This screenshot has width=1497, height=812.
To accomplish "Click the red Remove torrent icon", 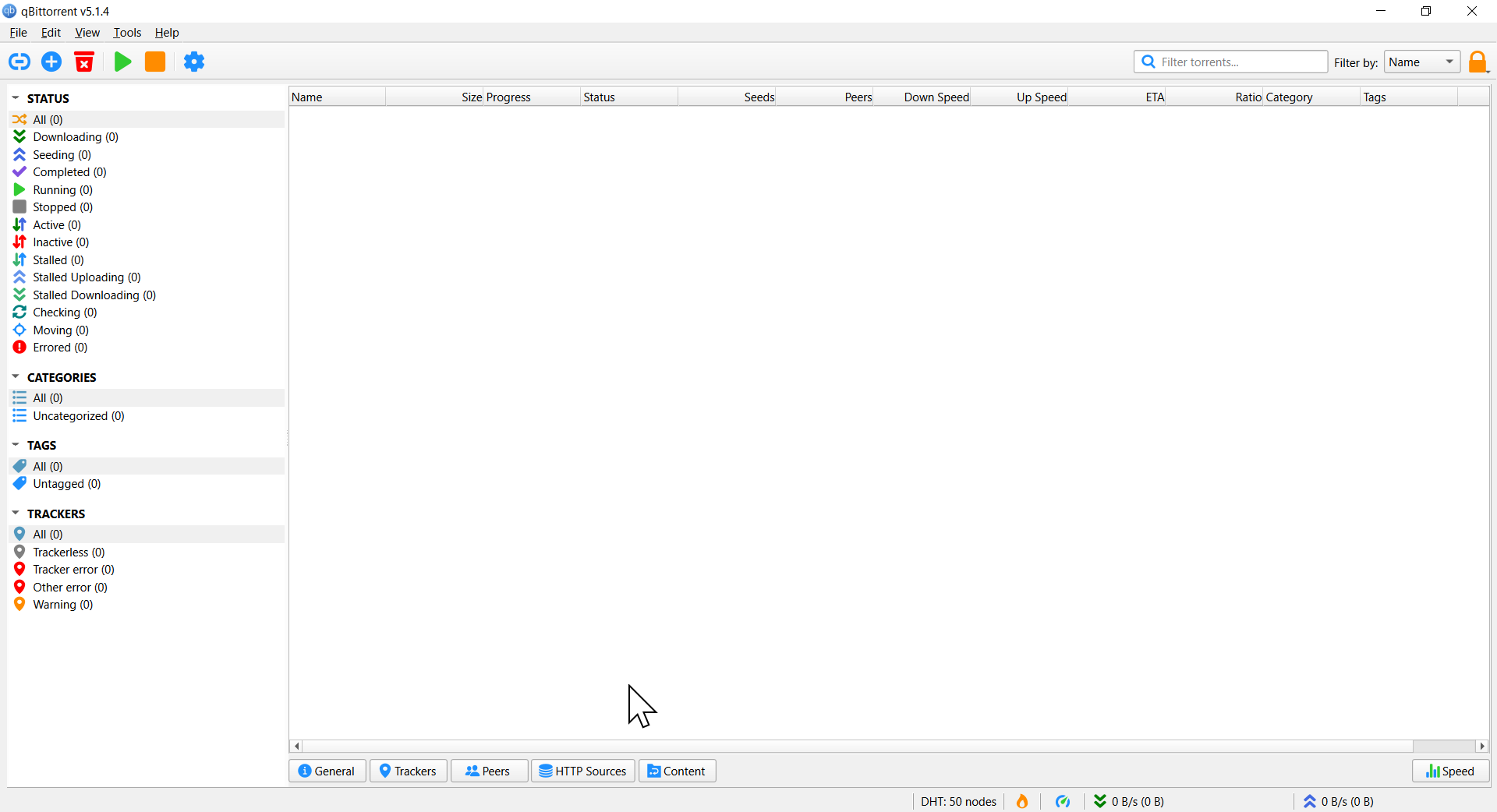I will [84, 62].
